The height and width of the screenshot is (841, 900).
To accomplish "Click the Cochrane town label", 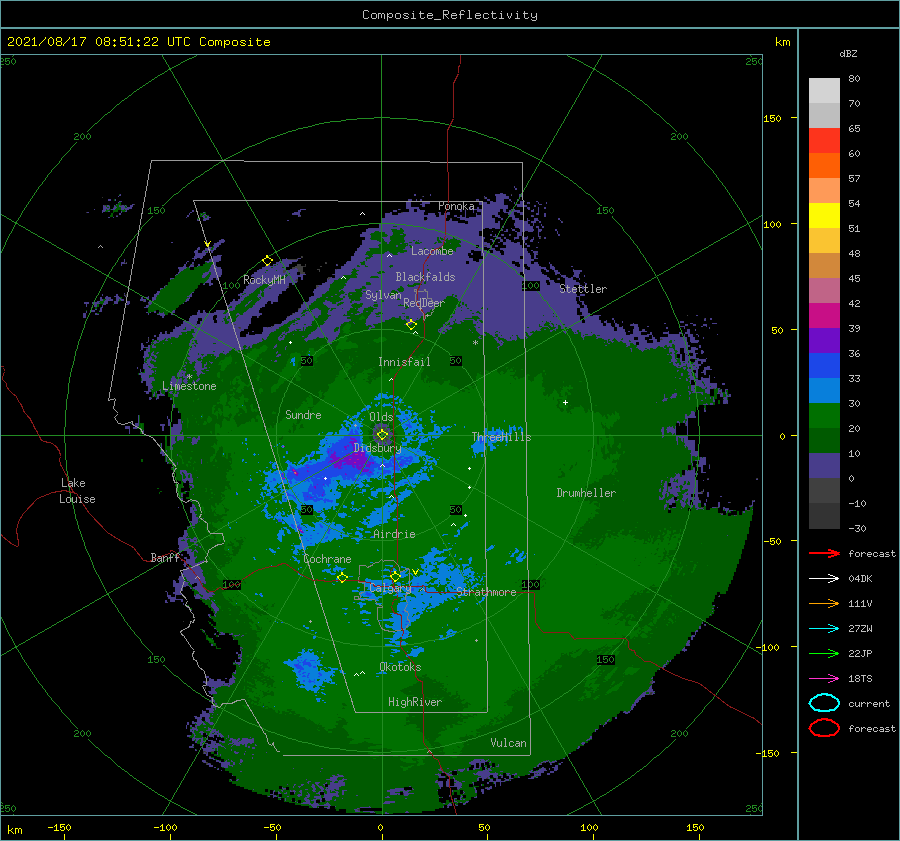I will pos(327,559).
